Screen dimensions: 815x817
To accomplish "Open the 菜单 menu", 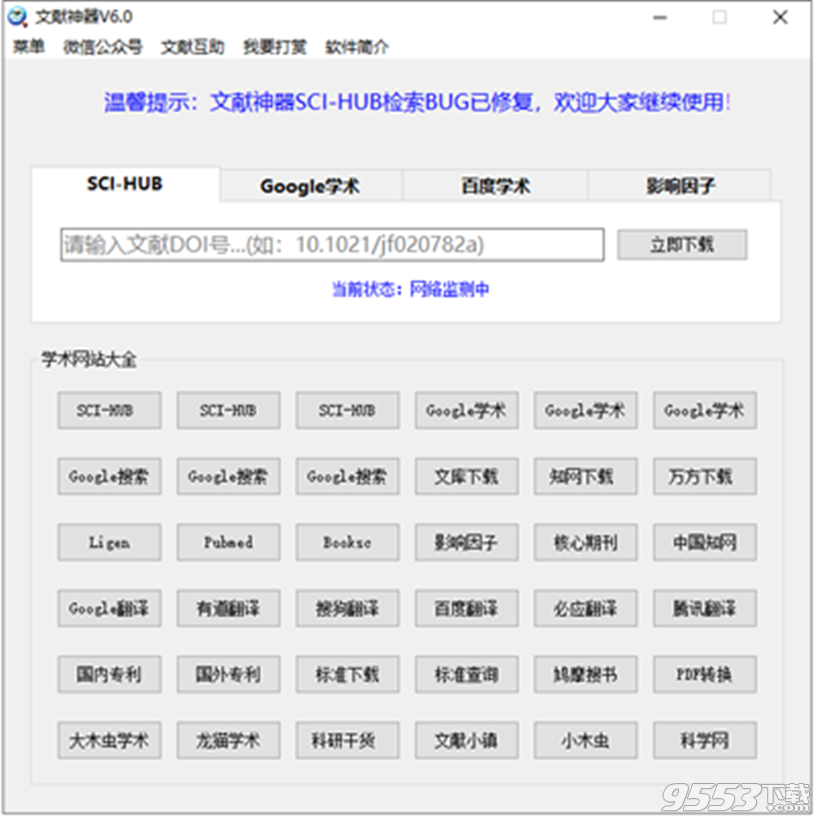I will coord(28,46).
